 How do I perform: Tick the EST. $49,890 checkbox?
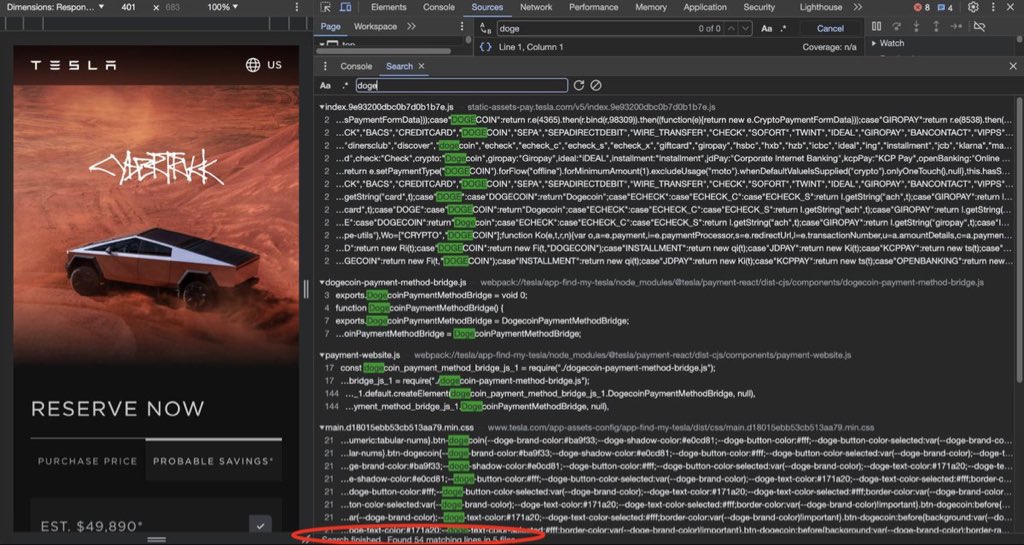pos(260,525)
